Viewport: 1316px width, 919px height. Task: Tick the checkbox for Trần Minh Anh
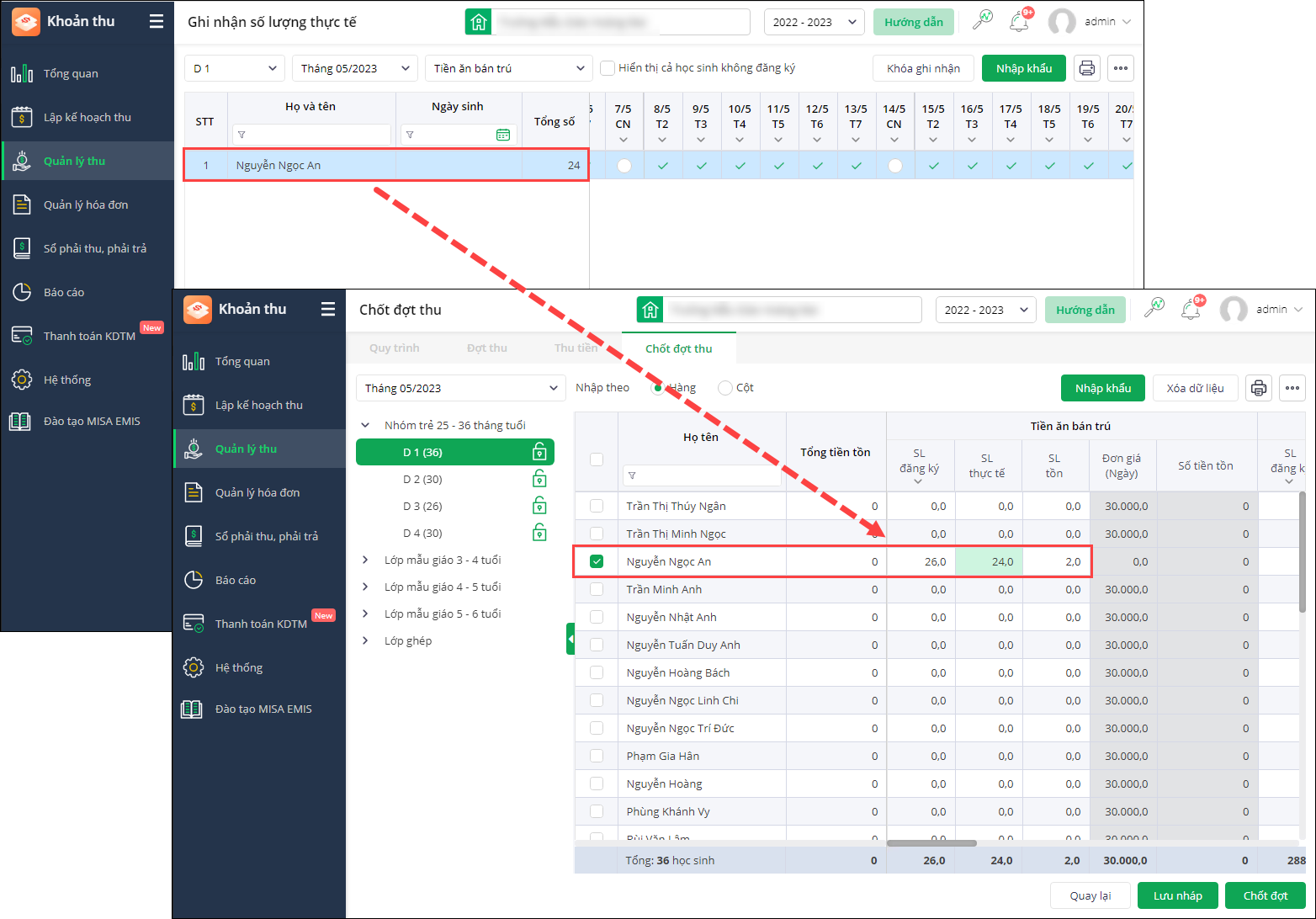(597, 589)
